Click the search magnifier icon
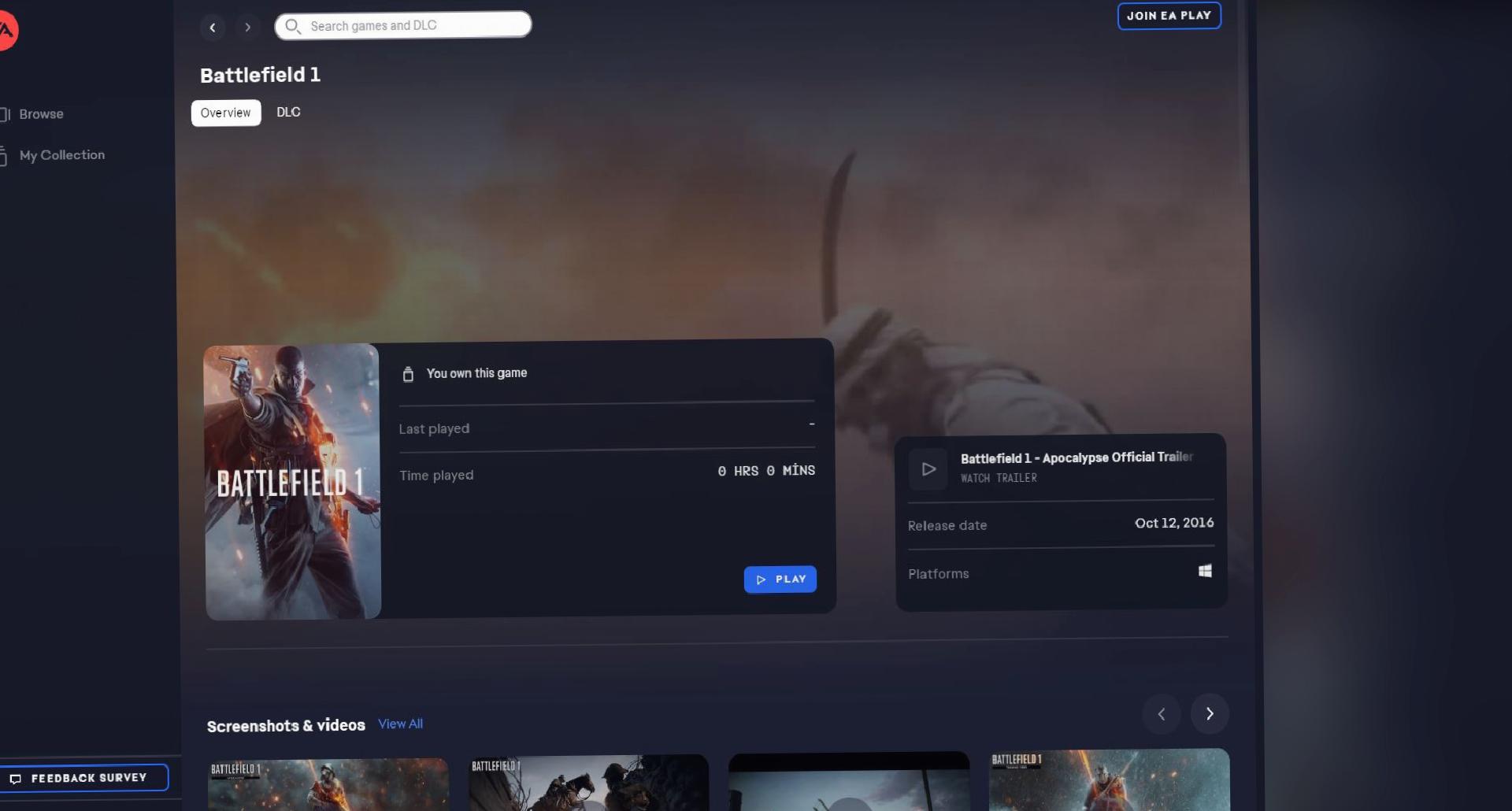Viewport: 1512px width, 811px height. pos(293,26)
